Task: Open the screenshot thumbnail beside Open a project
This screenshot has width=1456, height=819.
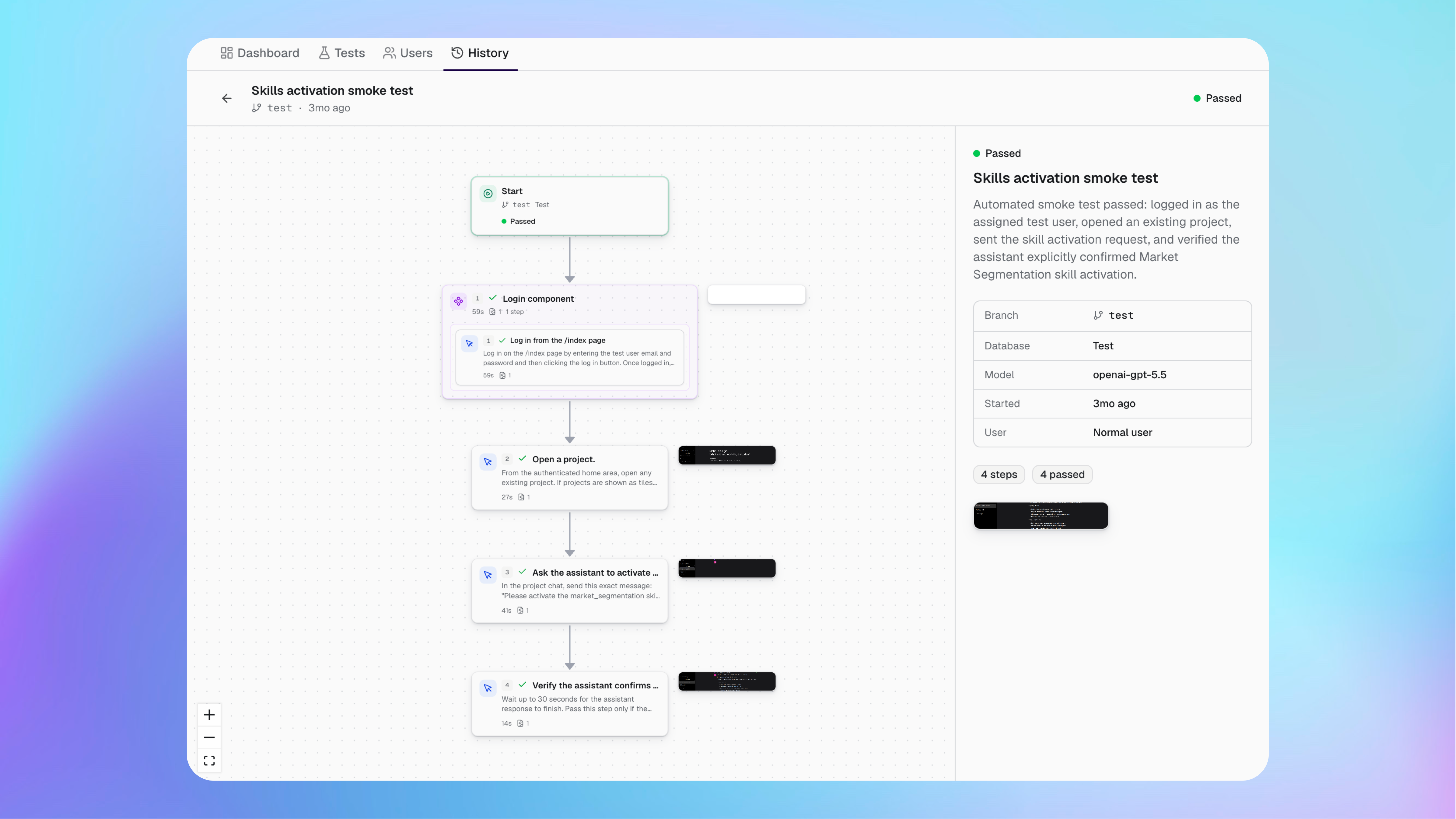Action: [x=727, y=456]
